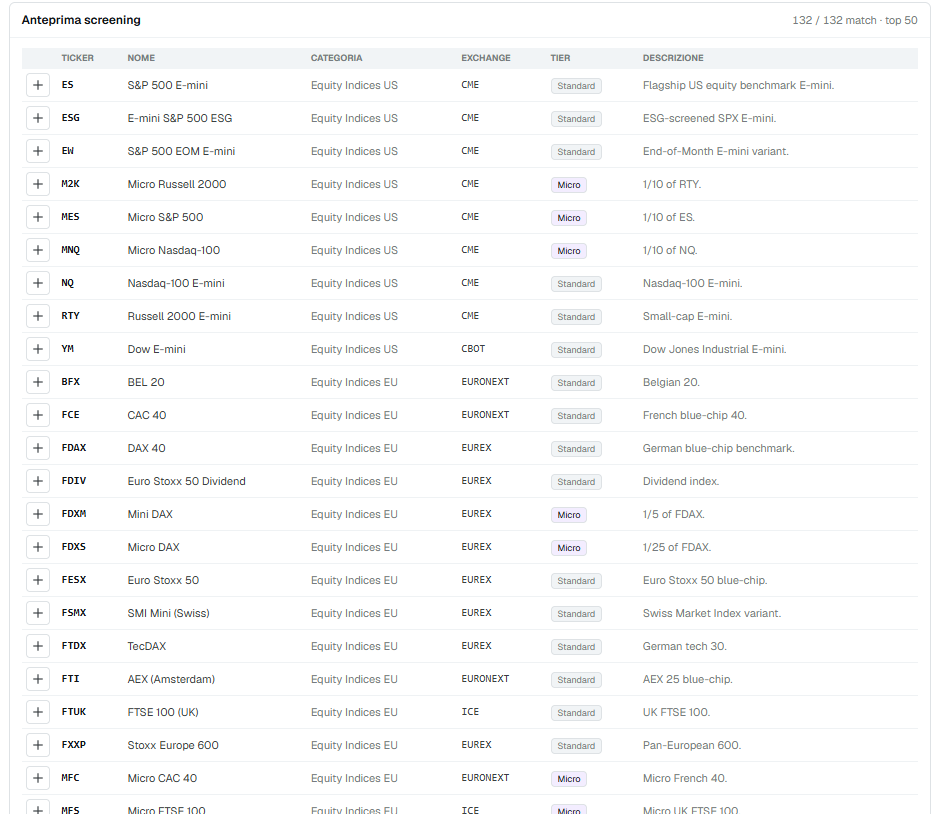Viewport: 935px width, 814px height.
Task: Click the Standard tier badge on NQ row
Action: click(576, 284)
